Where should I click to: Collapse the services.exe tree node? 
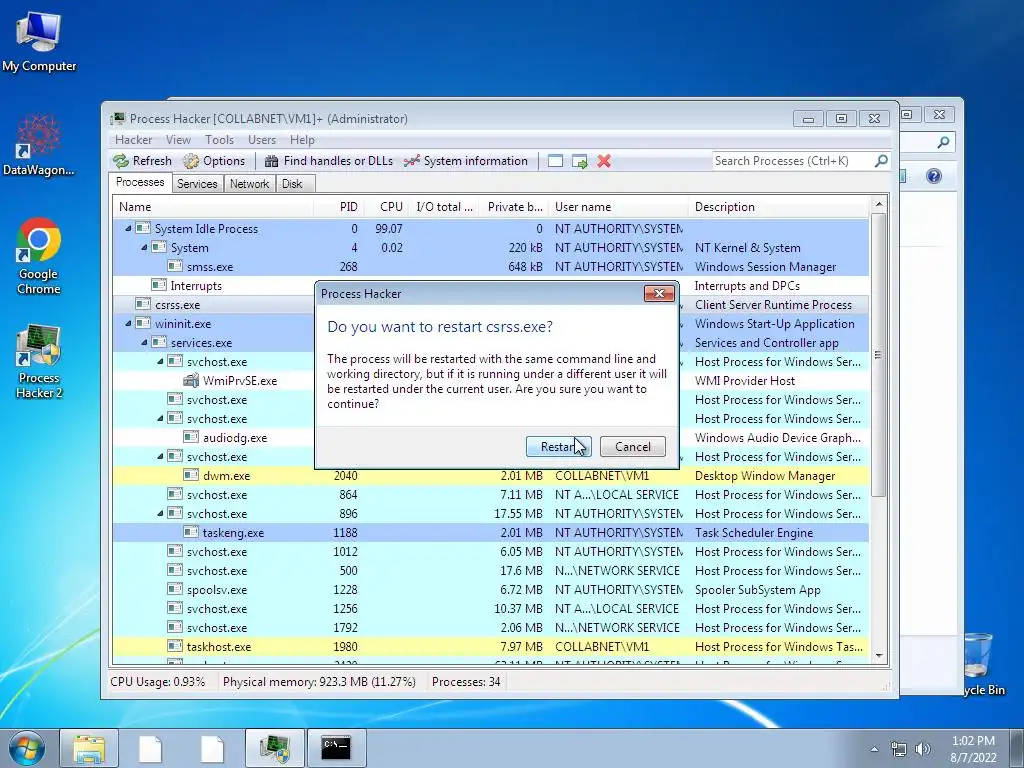pos(144,342)
